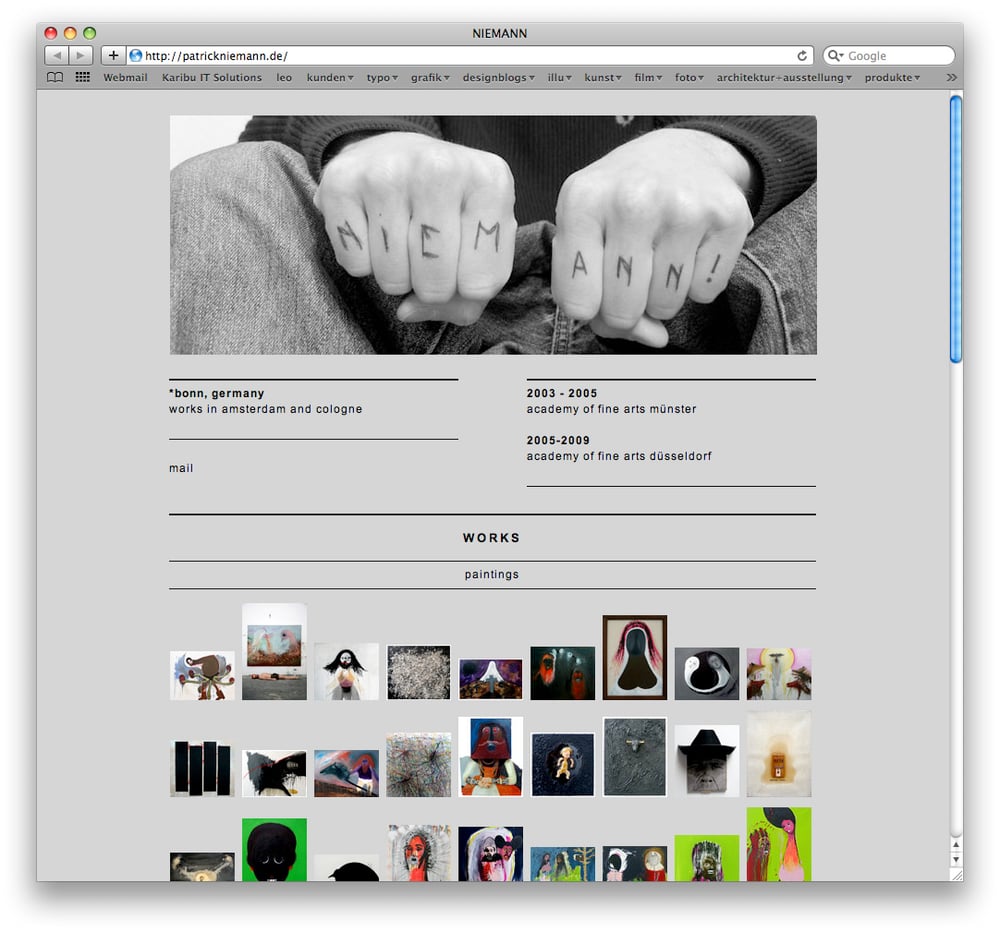Screen dimensions: 1000x932
Task: Click the scrollbar down arrow
Action: click(955, 859)
